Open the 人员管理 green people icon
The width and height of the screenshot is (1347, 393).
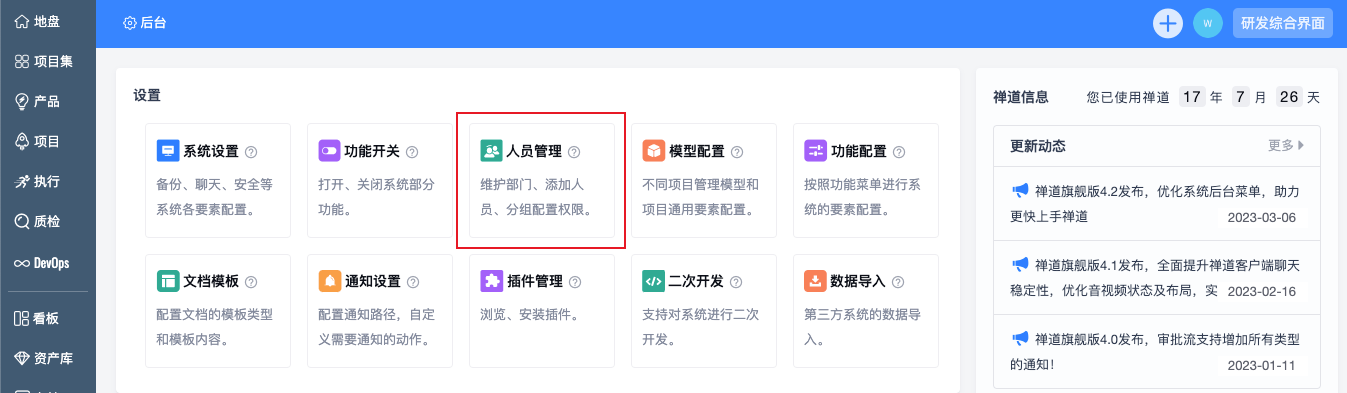pyautogui.click(x=492, y=152)
